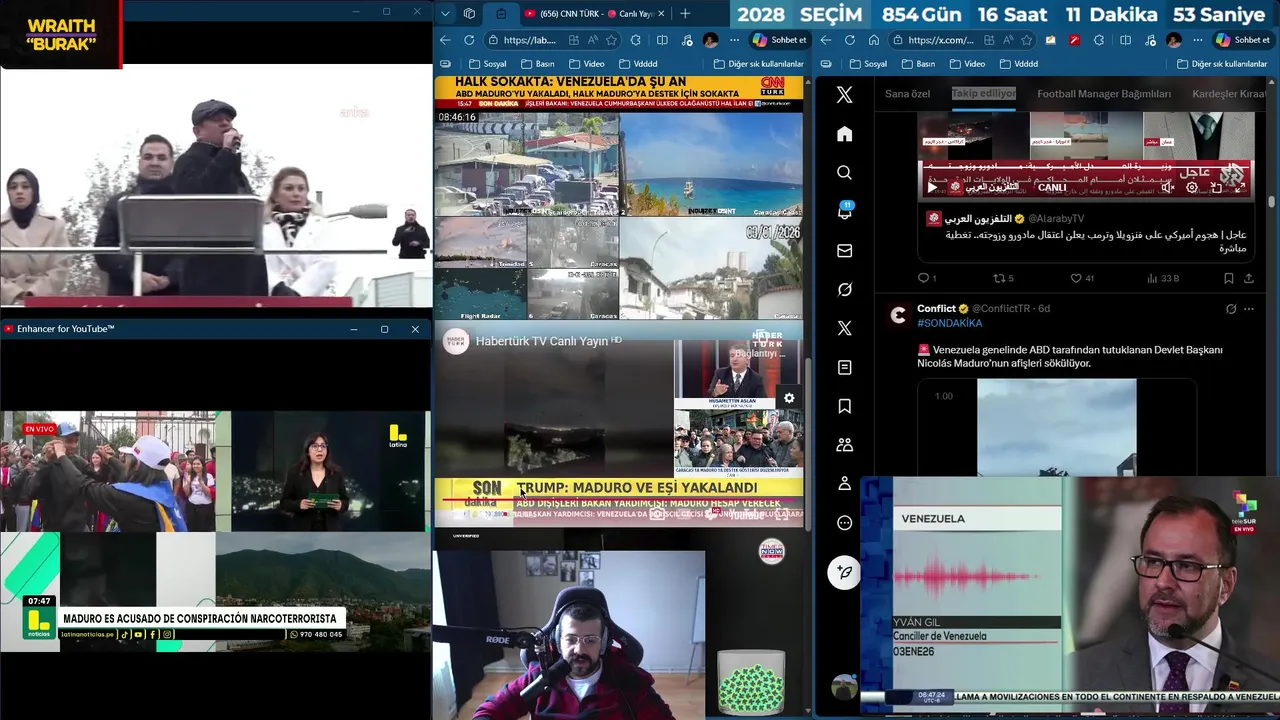
Task: Select pinned tab beside CNN TÜRK tab
Action: pyautogui.click(x=501, y=14)
